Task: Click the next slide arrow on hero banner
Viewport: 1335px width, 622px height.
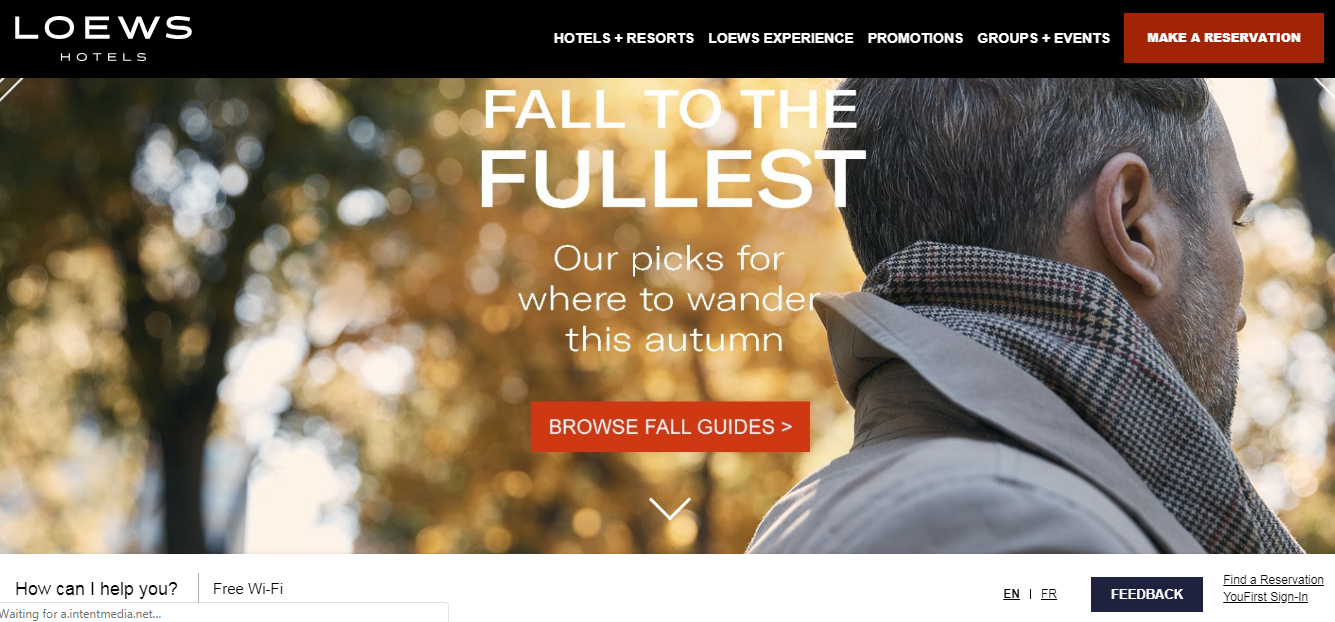Action: [x=1325, y=89]
